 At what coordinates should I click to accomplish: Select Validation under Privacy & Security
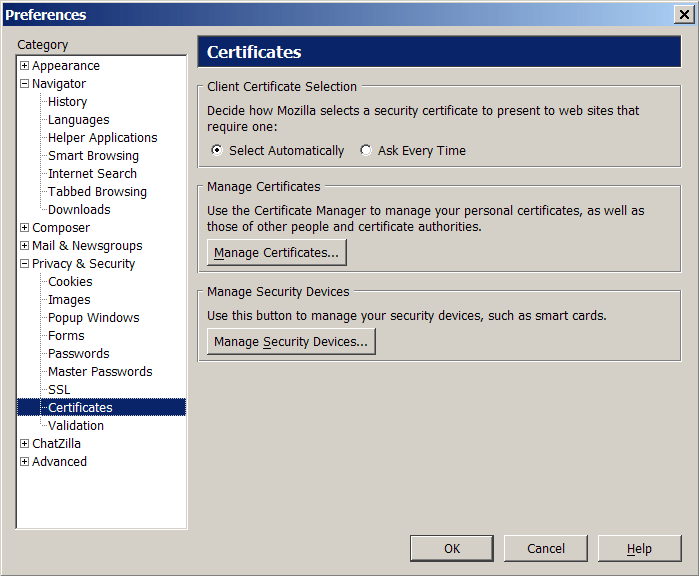pyautogui.click(x=76, y=426)
